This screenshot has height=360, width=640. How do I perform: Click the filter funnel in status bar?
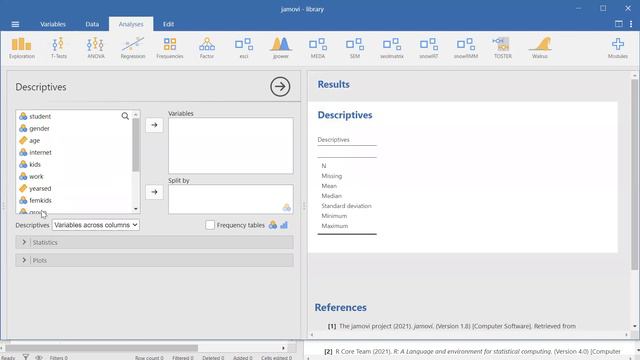pyautogui.click(x=26, y=357)
